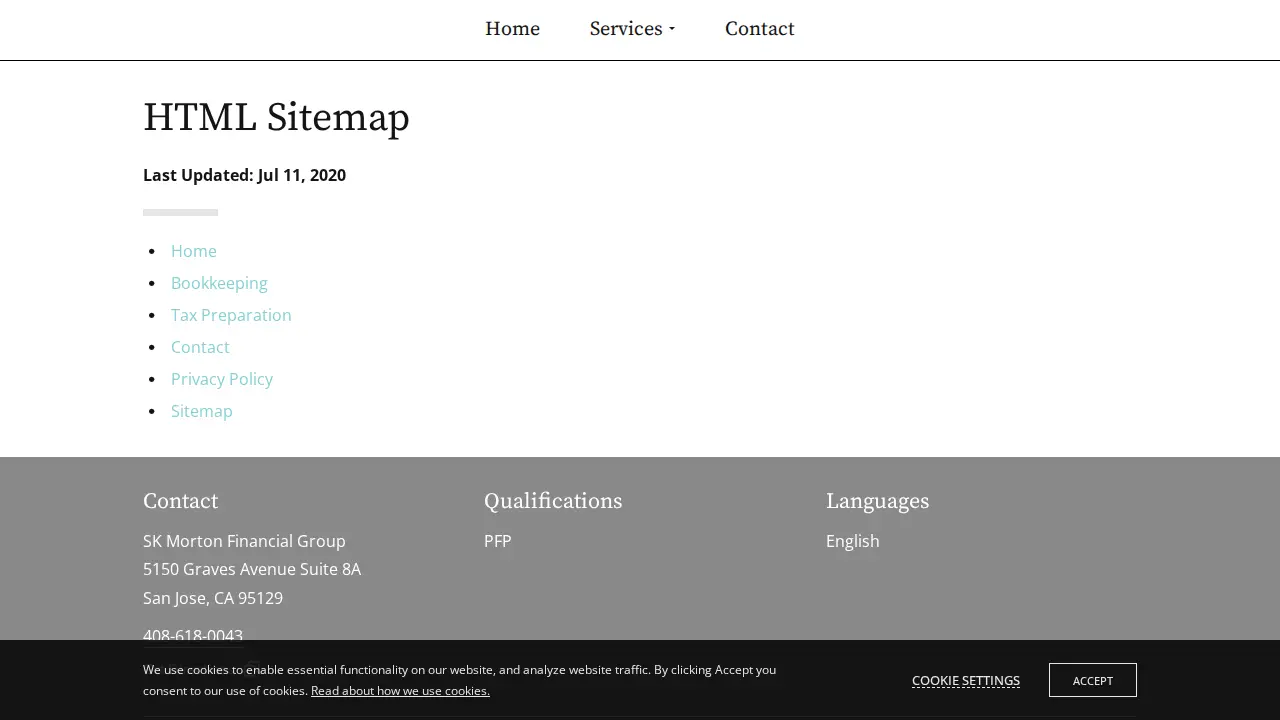The height and width of the screenshot is (720, 1280).
Task: Follow the Tax Preparation link
Action: 231,315
